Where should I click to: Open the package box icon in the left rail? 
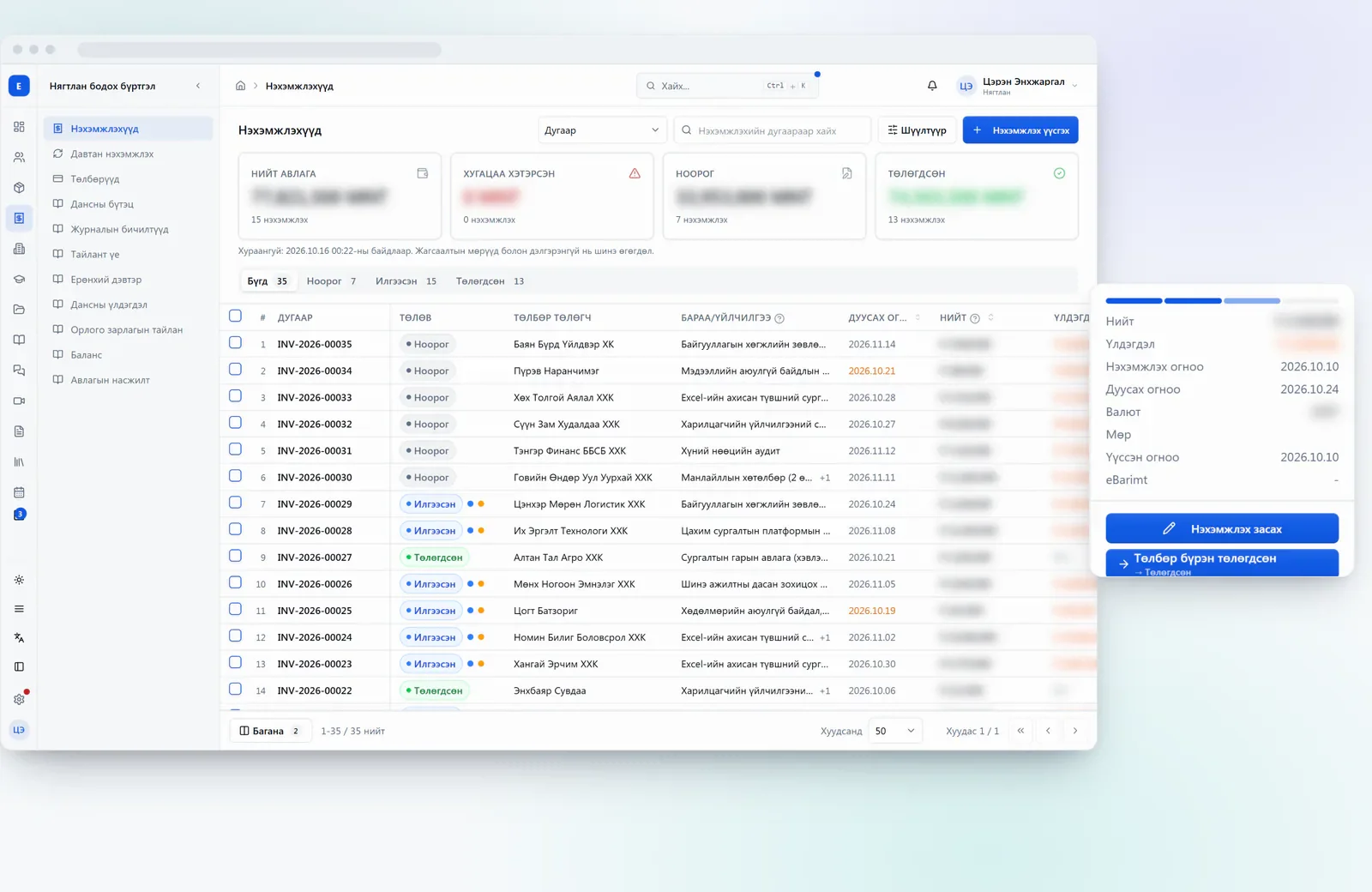pyautogui.click(x=19, y=188)
